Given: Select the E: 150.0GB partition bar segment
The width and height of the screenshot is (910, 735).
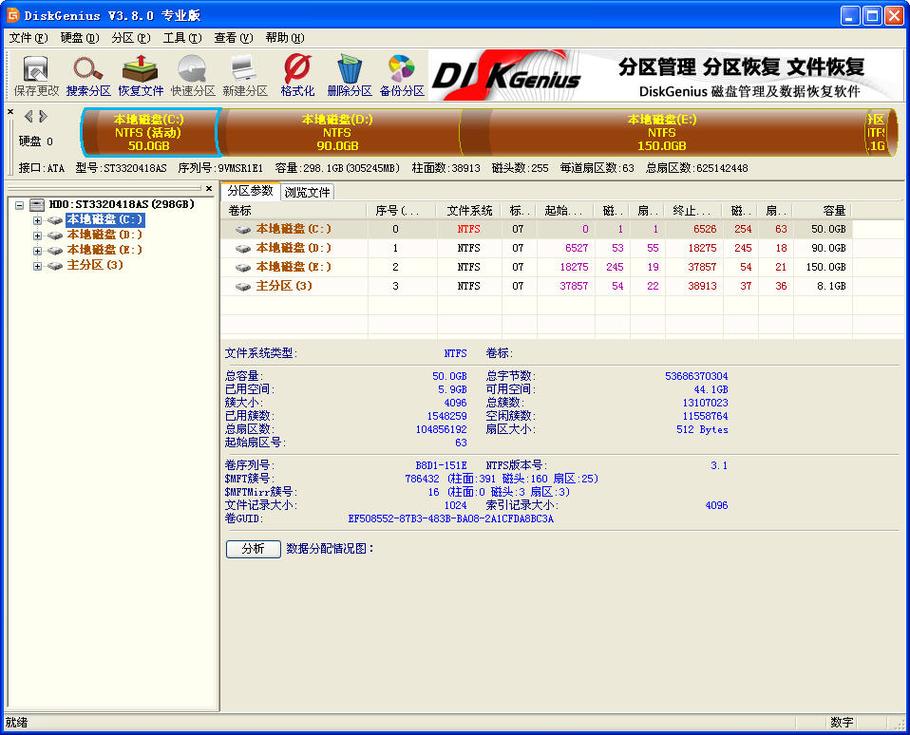Looking at the screenshot, I should (x=662, y=132).
